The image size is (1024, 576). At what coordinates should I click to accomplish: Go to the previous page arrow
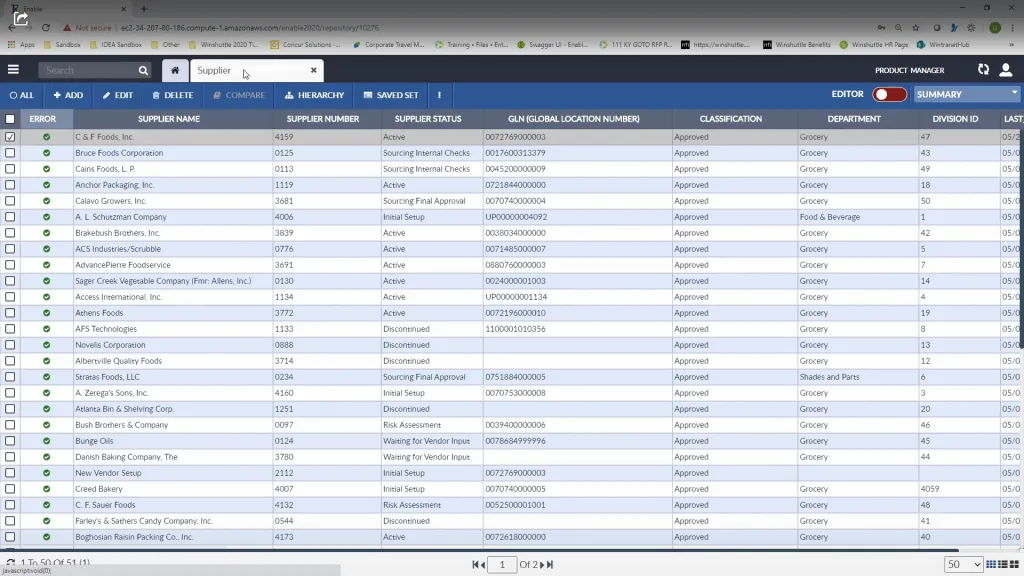(x=483, y=564)
